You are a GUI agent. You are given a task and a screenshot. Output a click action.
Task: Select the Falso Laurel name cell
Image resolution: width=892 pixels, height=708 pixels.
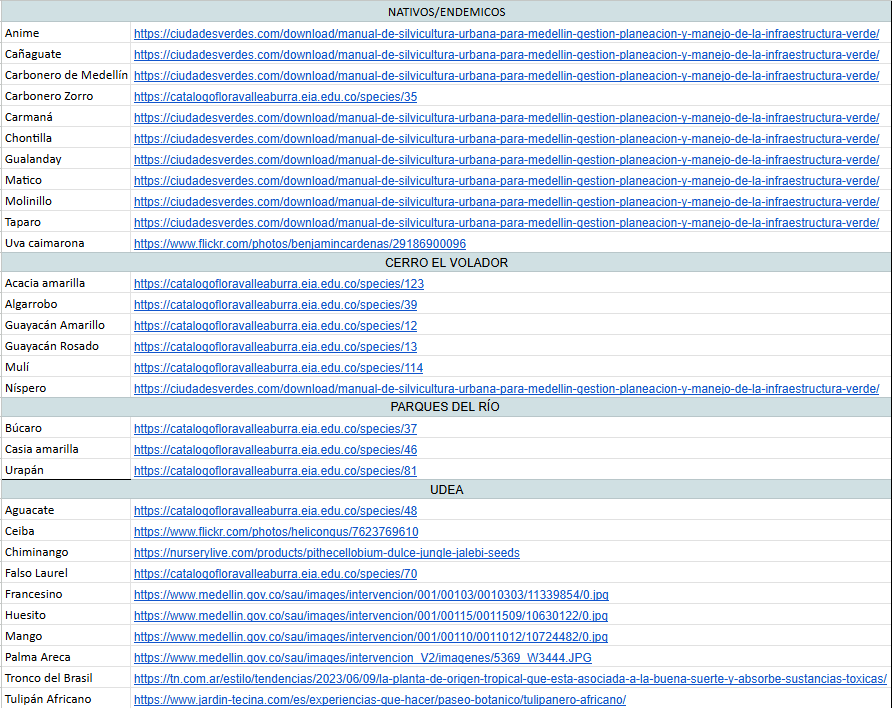[66, 573]
